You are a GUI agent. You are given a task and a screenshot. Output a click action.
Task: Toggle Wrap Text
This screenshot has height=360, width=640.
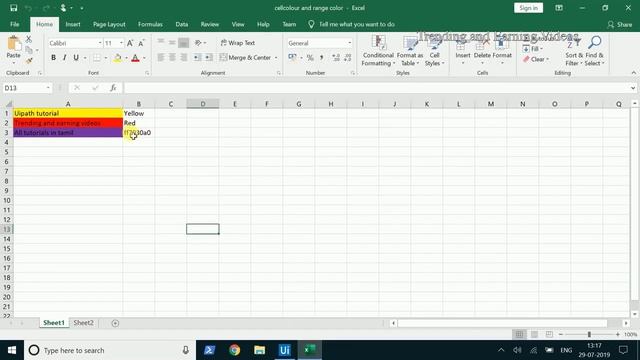(x=238, y=43)
